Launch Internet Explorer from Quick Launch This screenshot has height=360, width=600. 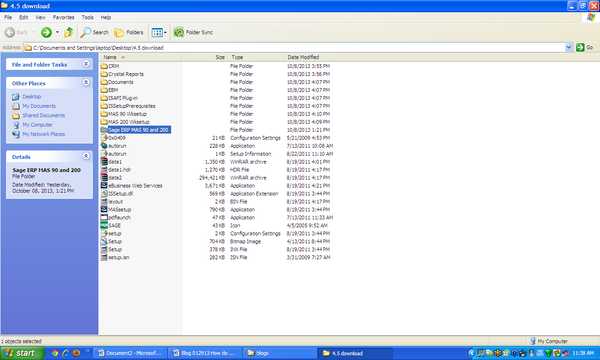coord(66,353)
